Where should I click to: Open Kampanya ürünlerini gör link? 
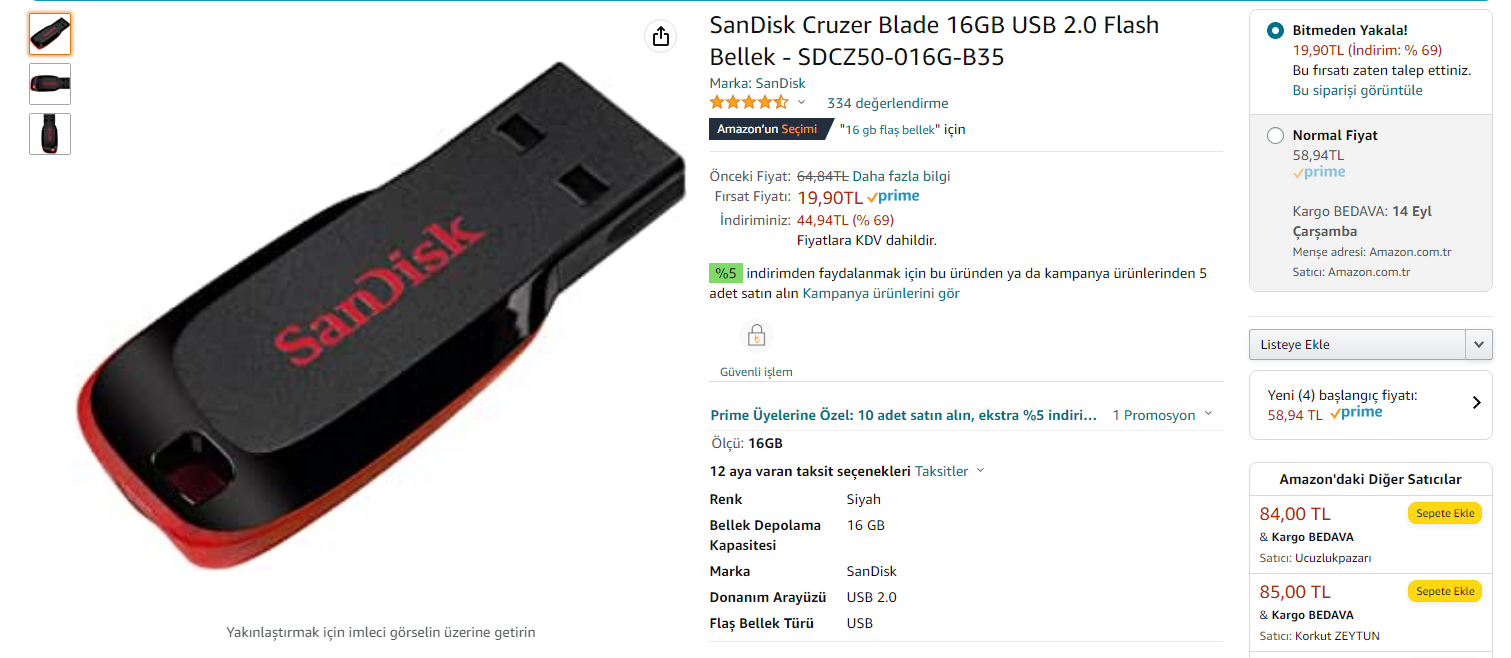point(881,293)
